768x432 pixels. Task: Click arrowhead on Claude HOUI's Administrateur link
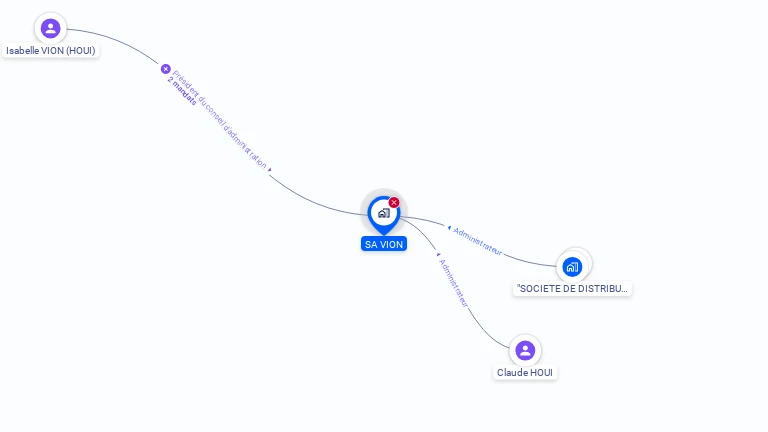click(x=438, y=255)
